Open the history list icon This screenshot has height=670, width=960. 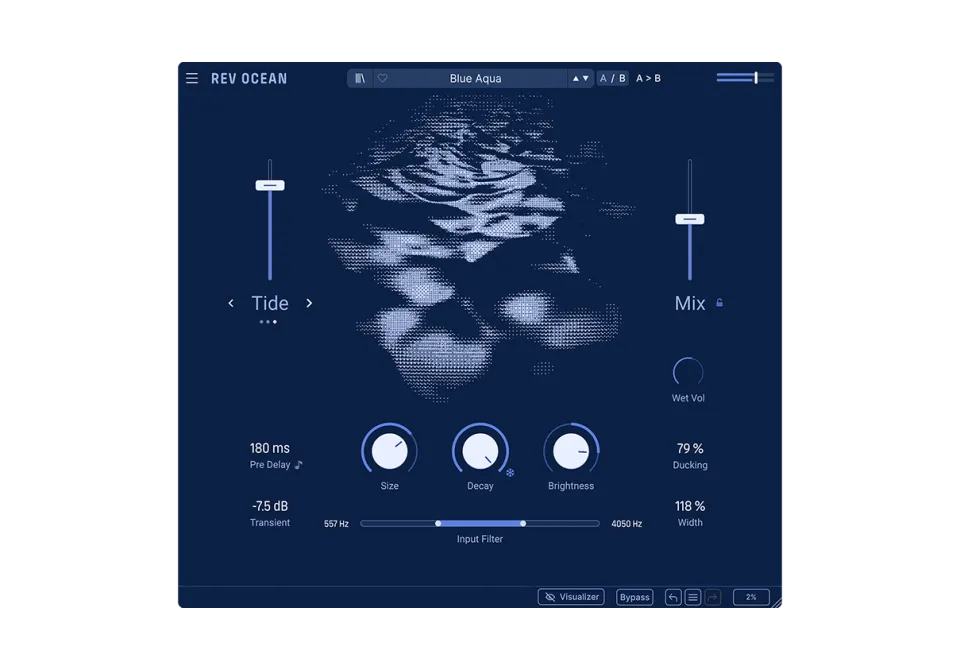692,597
